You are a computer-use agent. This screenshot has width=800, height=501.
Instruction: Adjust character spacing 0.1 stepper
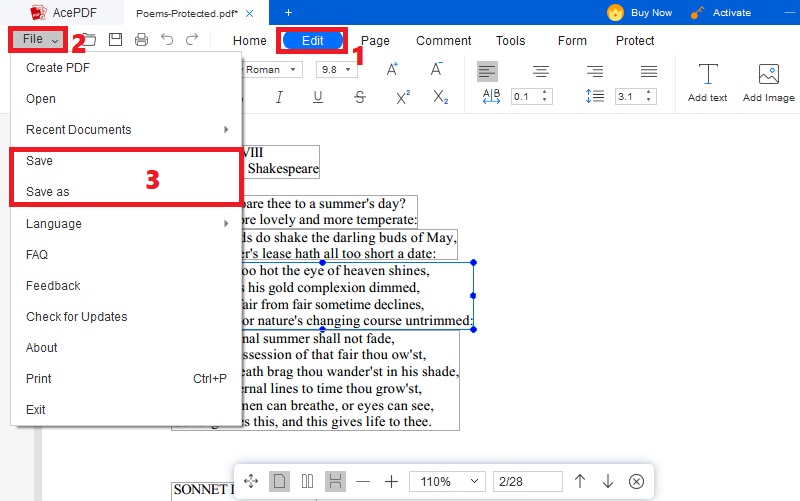(544, 96)
